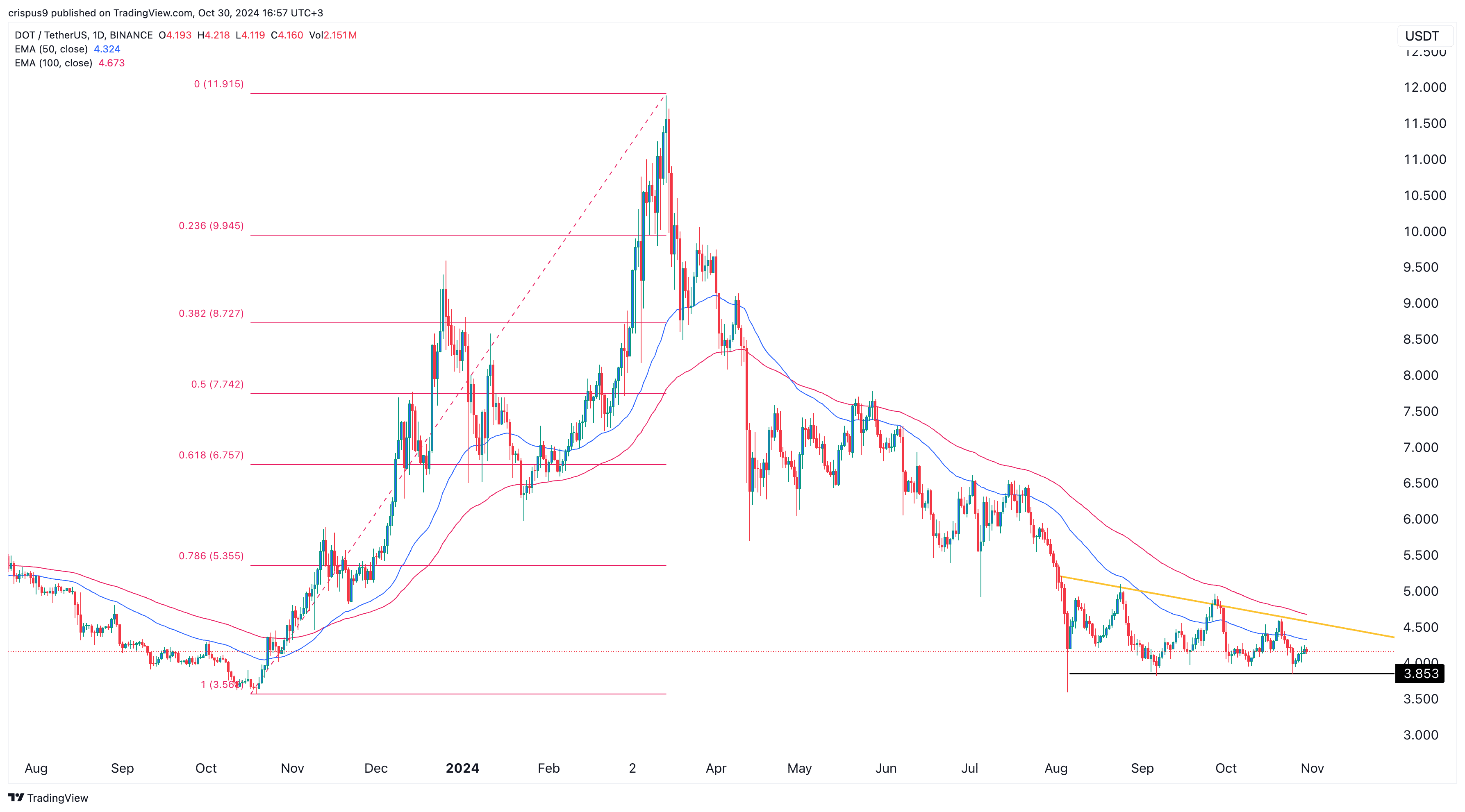The image size is (1465, 812).
Task: Click the Apr label on time axis
Action: (716, 768)
